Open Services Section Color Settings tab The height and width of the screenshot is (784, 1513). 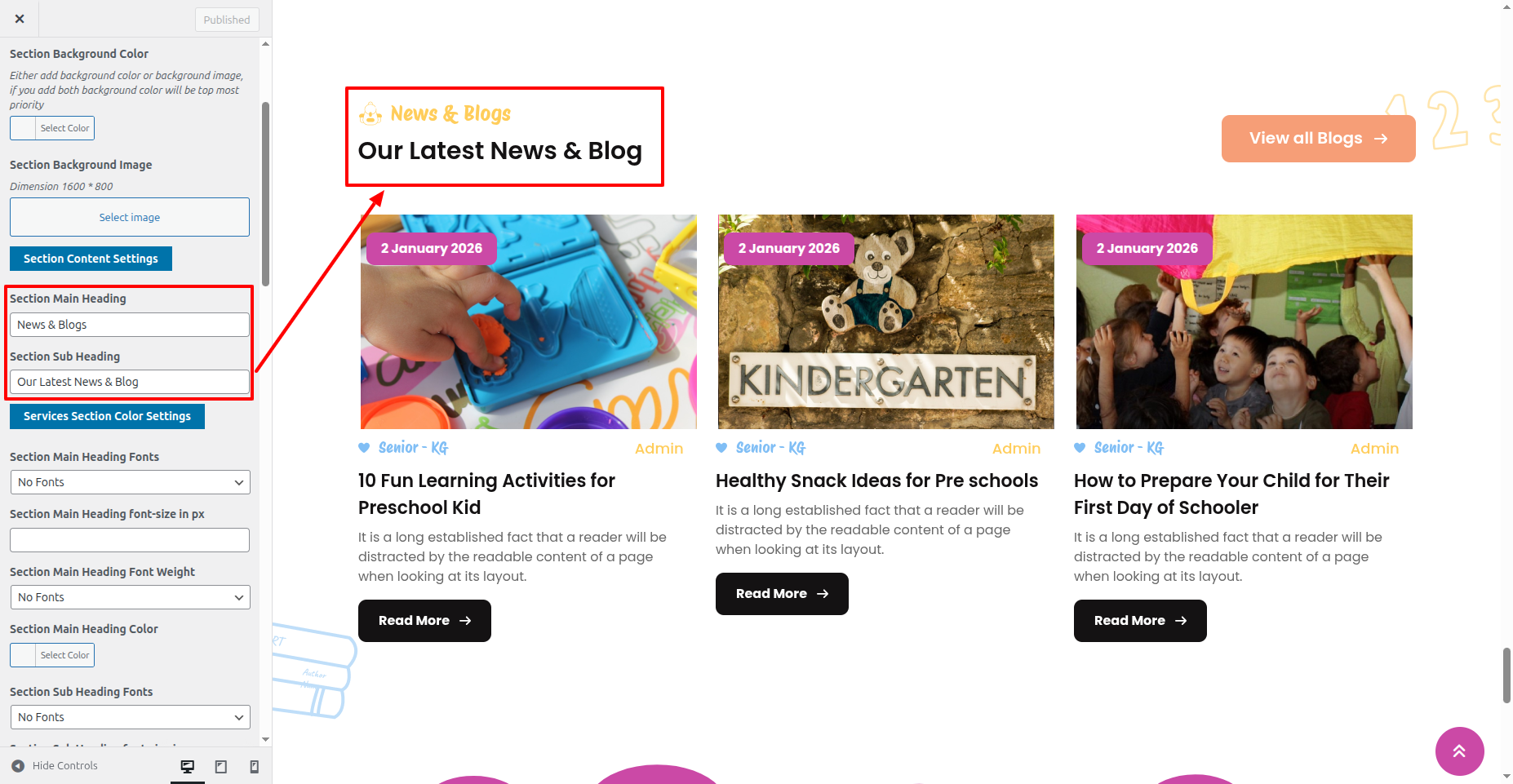[x=107, y=416]
